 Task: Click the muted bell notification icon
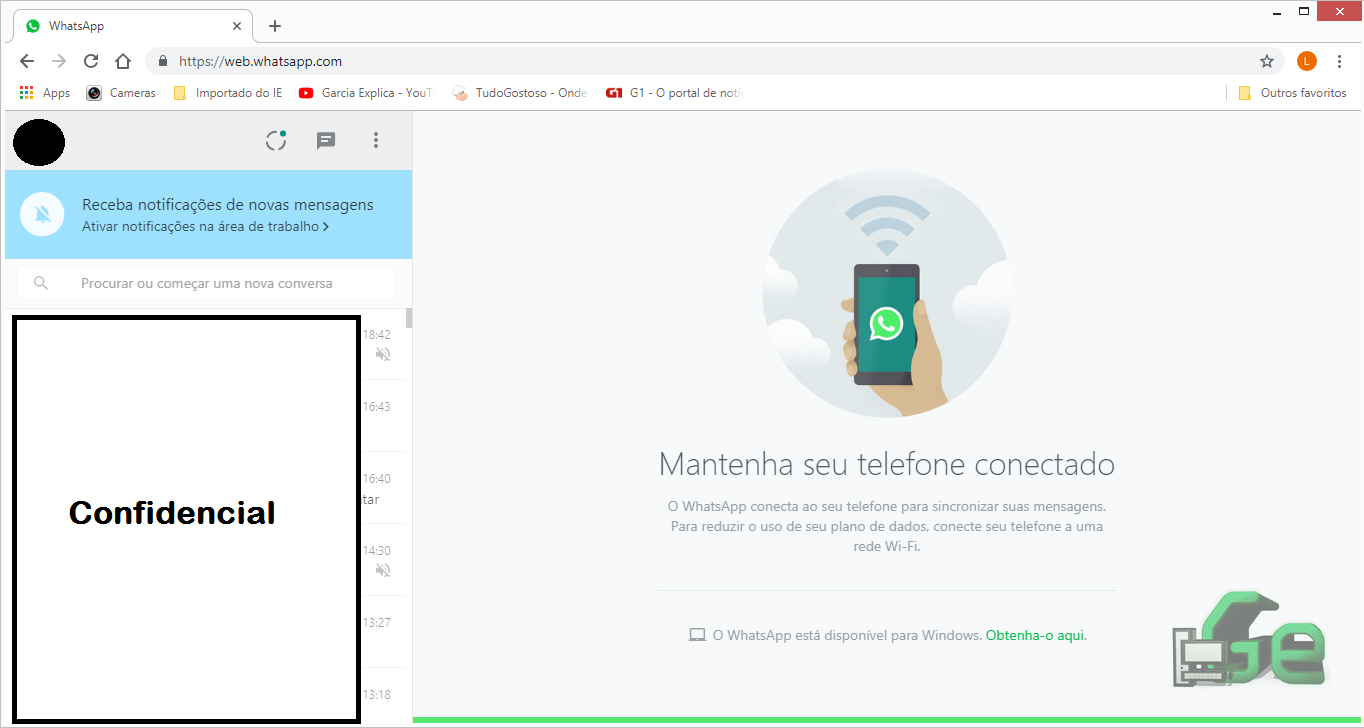click(x=42, y=214)
